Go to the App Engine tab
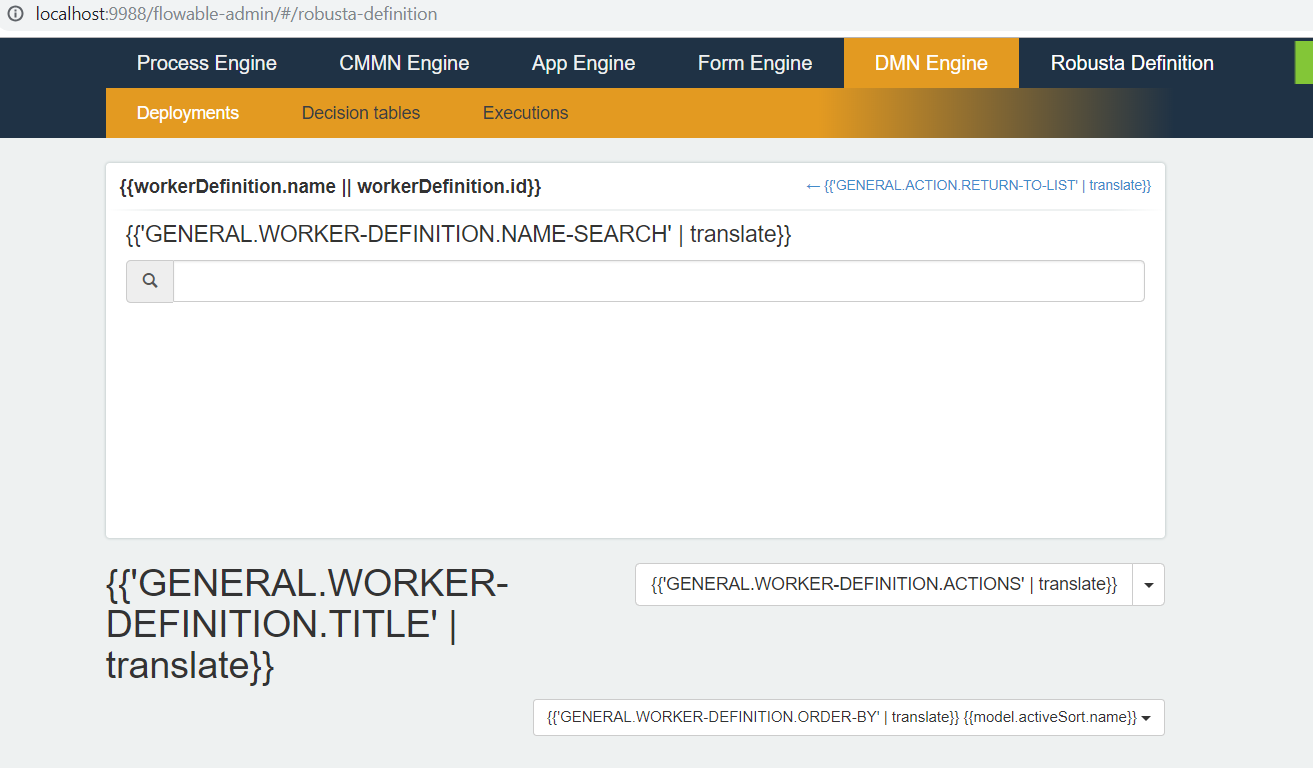 583,63
